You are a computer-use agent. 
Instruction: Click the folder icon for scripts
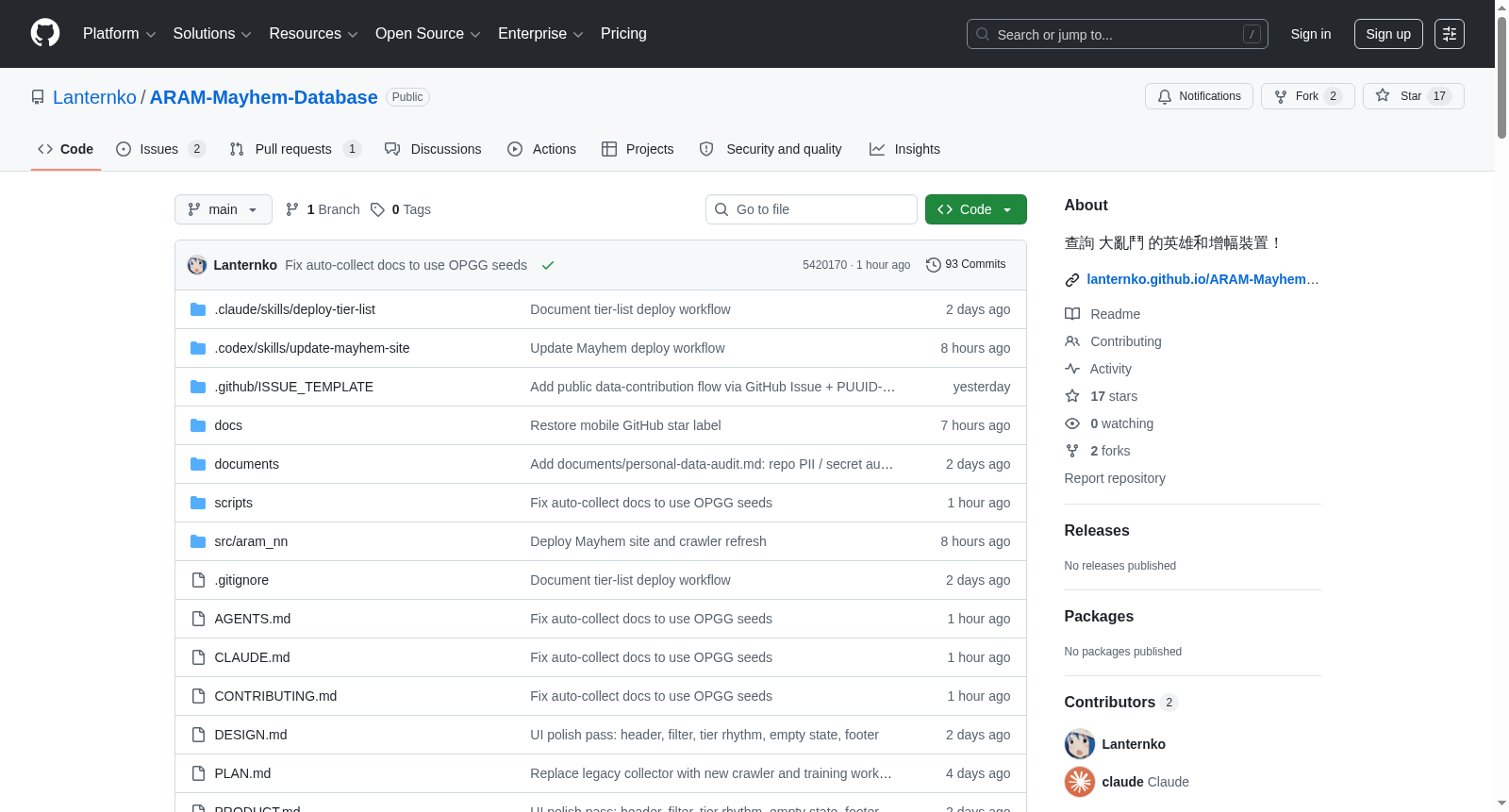click(198, 503)
